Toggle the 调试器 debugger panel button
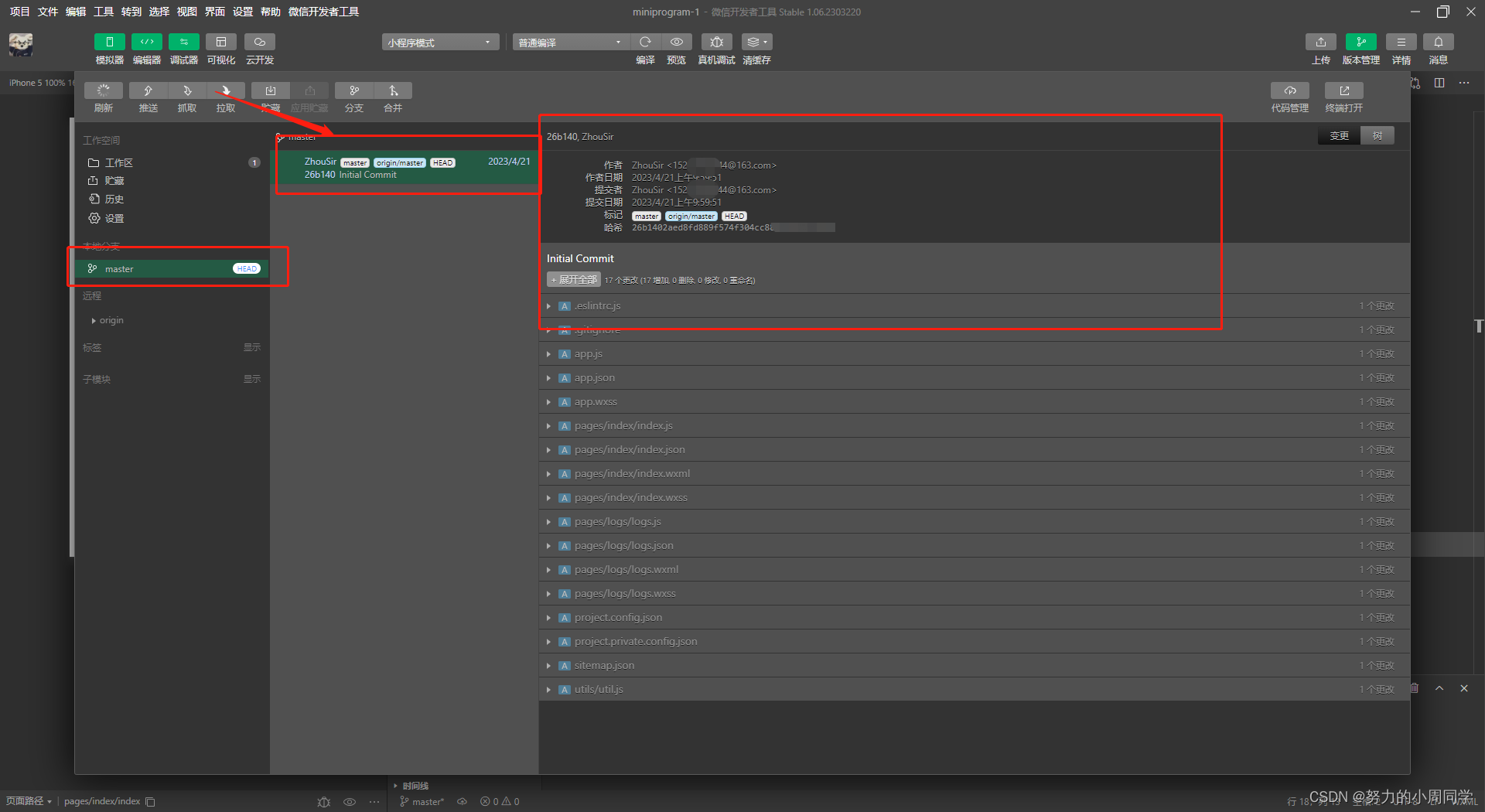The height and width of the screenshot is (812, 1485). [183, 42]
